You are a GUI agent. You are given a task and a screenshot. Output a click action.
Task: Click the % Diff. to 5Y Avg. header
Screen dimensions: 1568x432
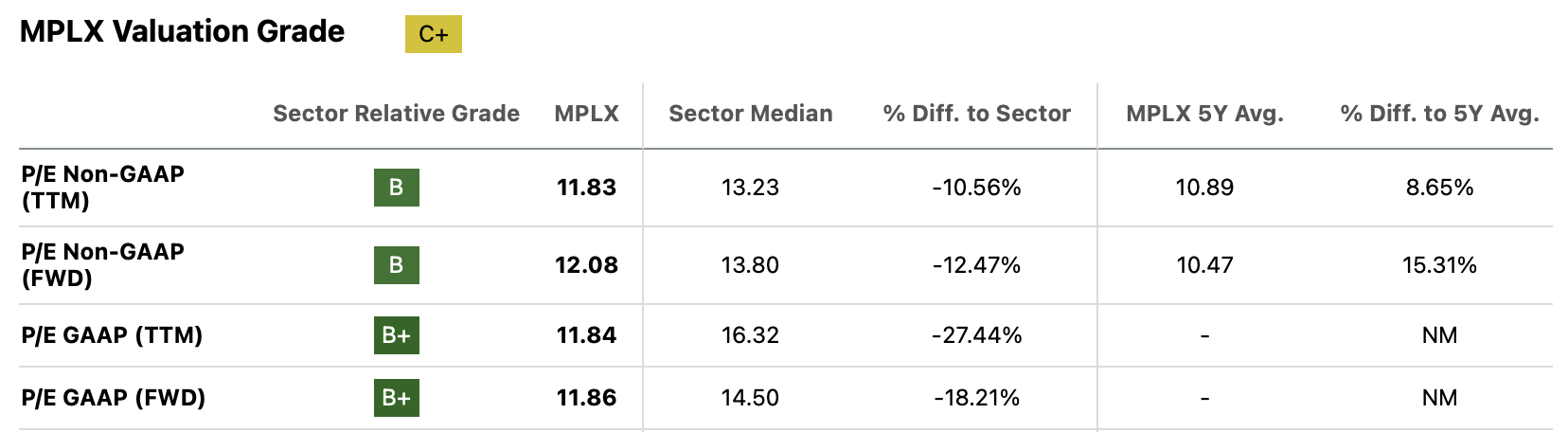(1439, 114)
